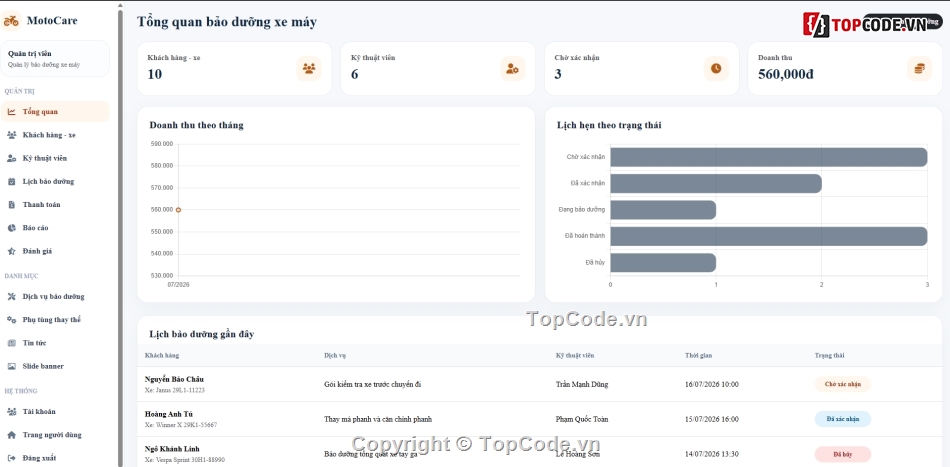Image resolution: width=950 pixels, height=467 pixels.
Task: Click the house icon for Trang người dùng
Action: [12, 435]
